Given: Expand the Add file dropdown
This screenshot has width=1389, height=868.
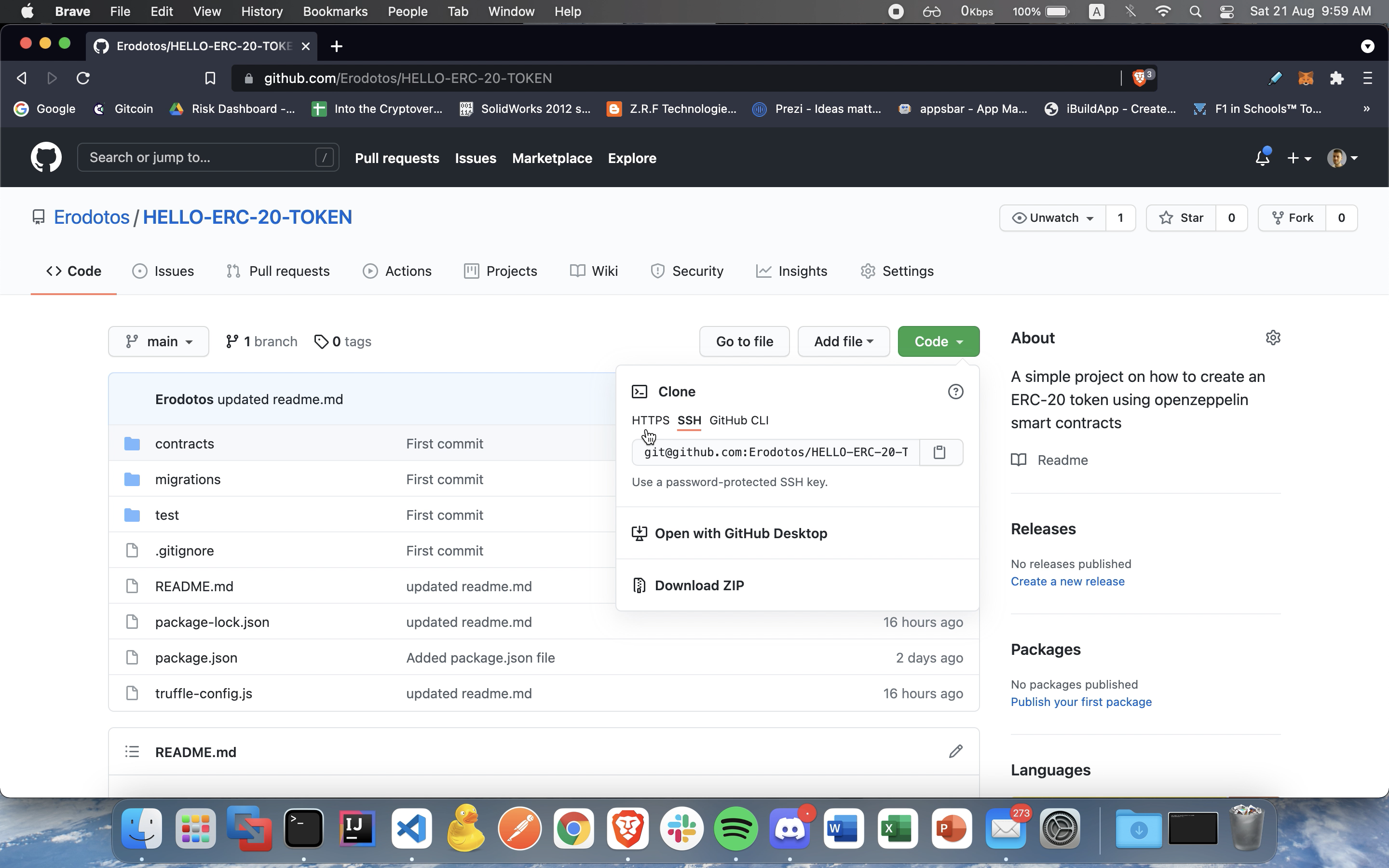Looking at the screenshot, I should (843, 341).
